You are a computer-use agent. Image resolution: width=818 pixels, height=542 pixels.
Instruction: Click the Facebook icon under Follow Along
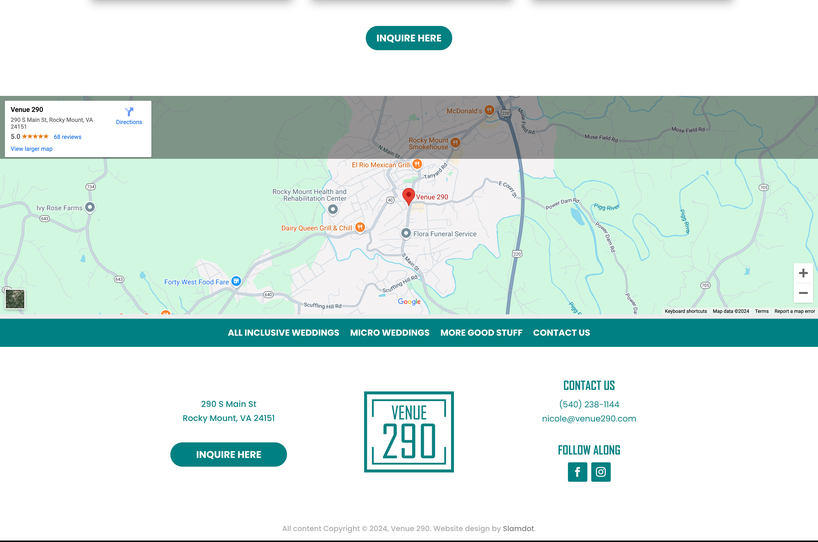(x=577, y=472)
